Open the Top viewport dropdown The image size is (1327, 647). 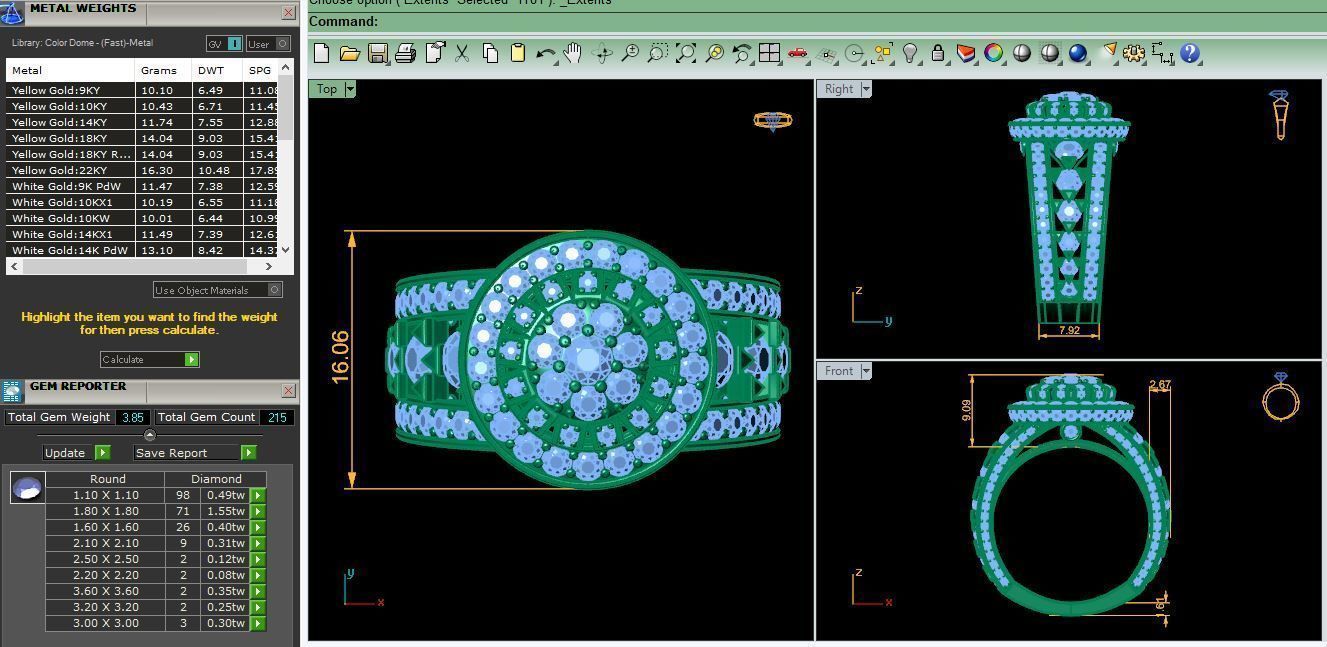(x=349, y=89)
